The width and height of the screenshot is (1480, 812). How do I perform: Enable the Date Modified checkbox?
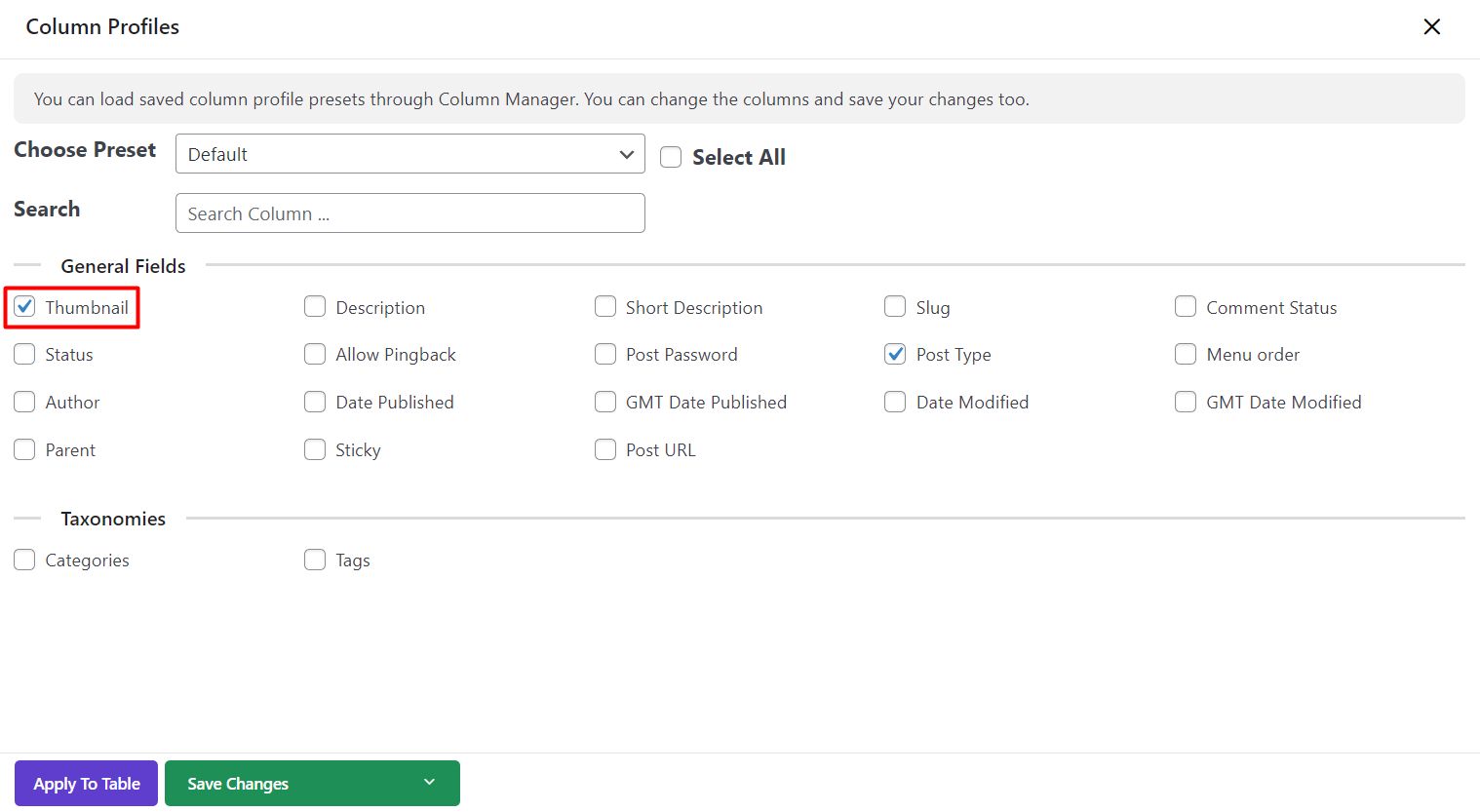click(x=895, y=402)
